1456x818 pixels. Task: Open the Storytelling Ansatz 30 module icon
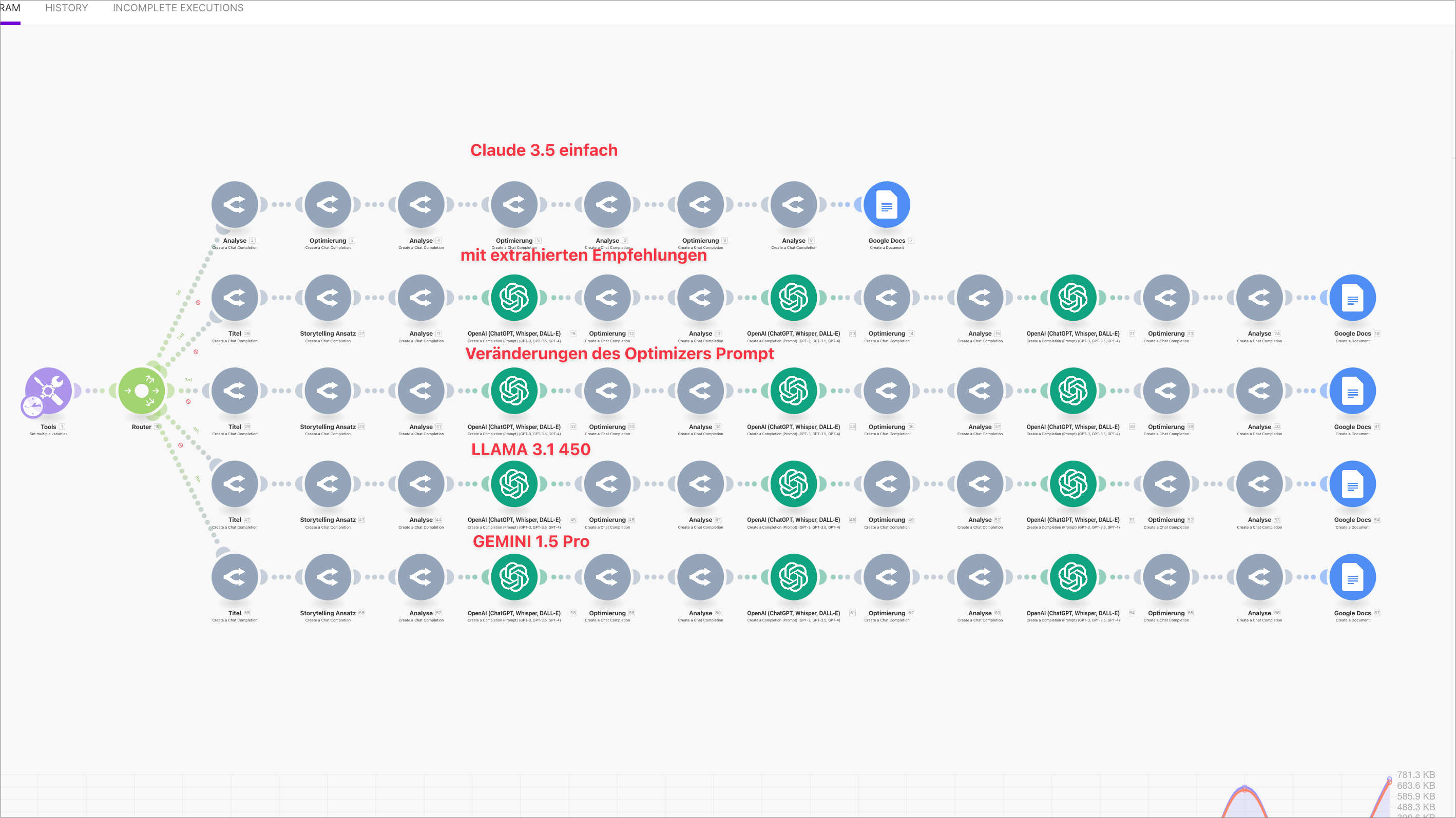[x=328, y=391]
